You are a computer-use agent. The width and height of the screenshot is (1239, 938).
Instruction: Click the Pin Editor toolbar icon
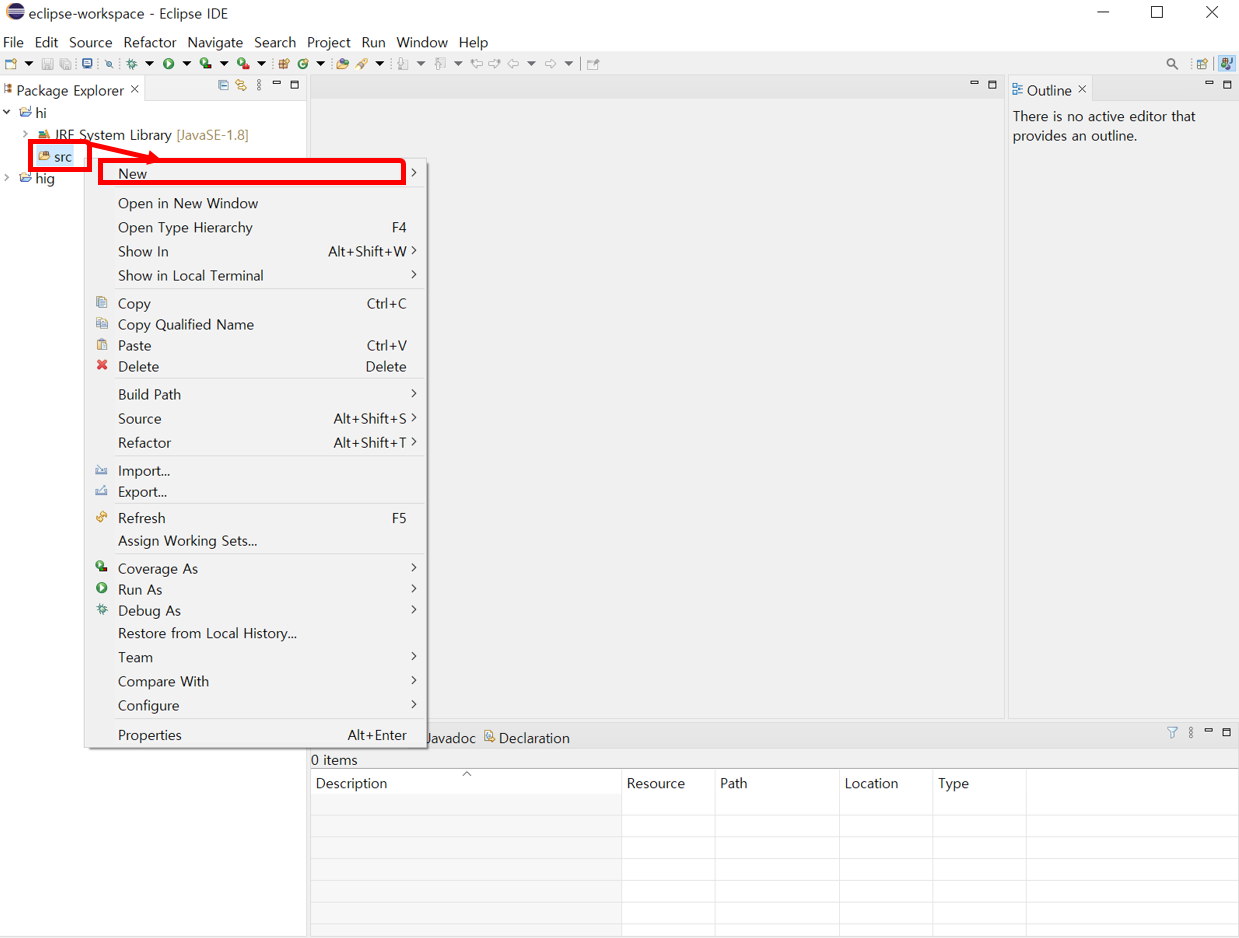pyautogui.click(x=593, y=63)
